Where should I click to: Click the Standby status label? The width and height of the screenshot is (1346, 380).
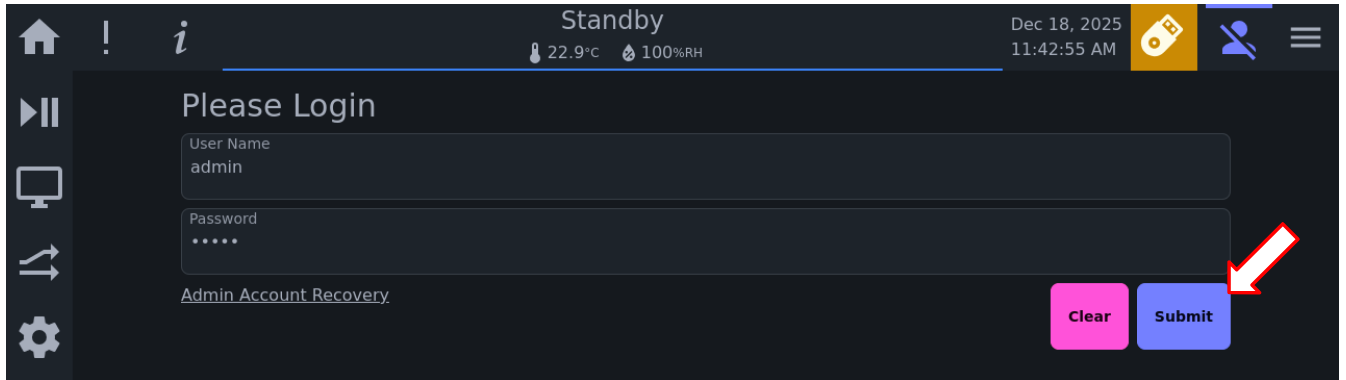[x=612, y=20]
